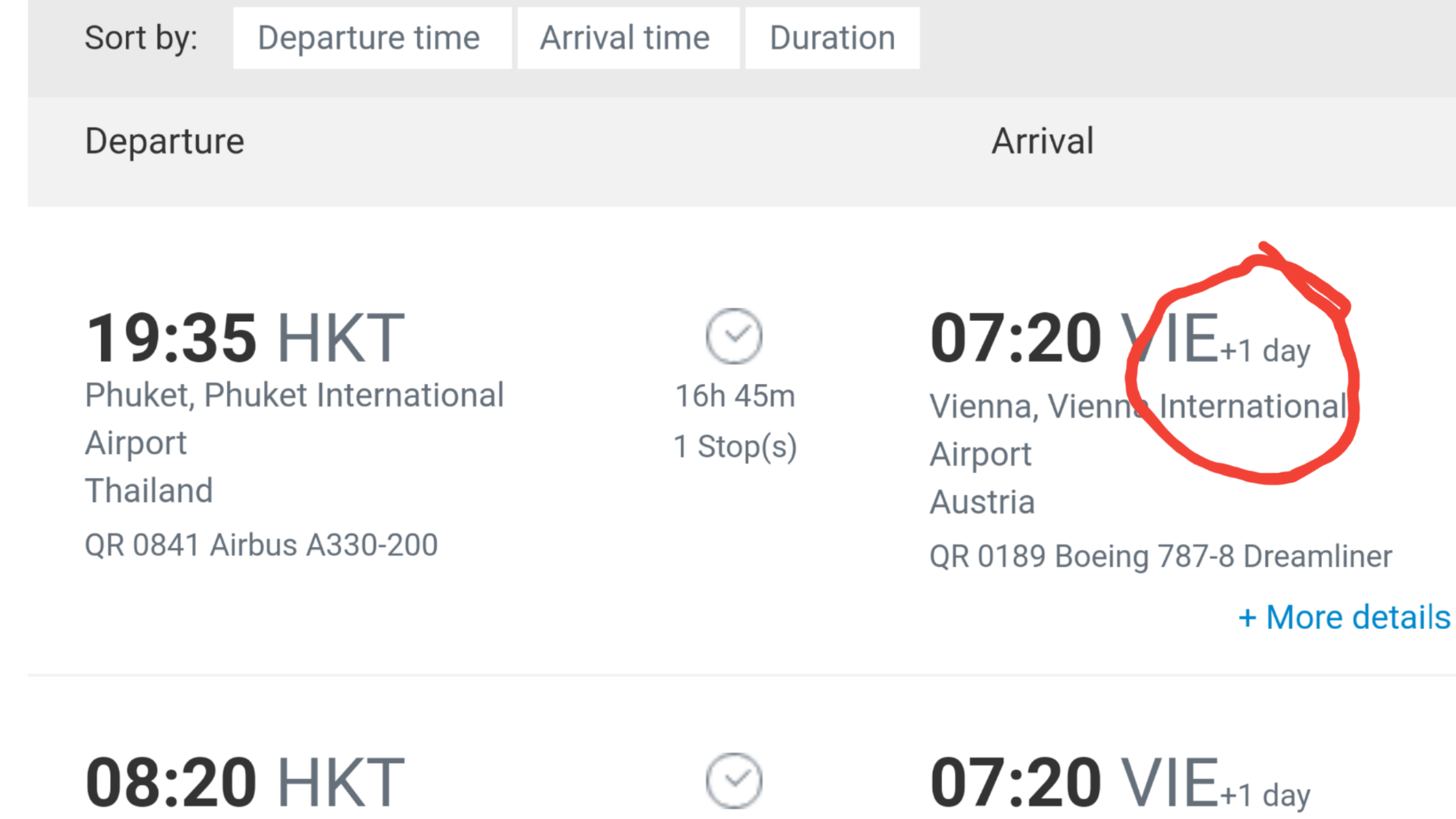Click the Departure column header
The height and width of the screenshot is (819, 1456).
click(x=165, y=142)
